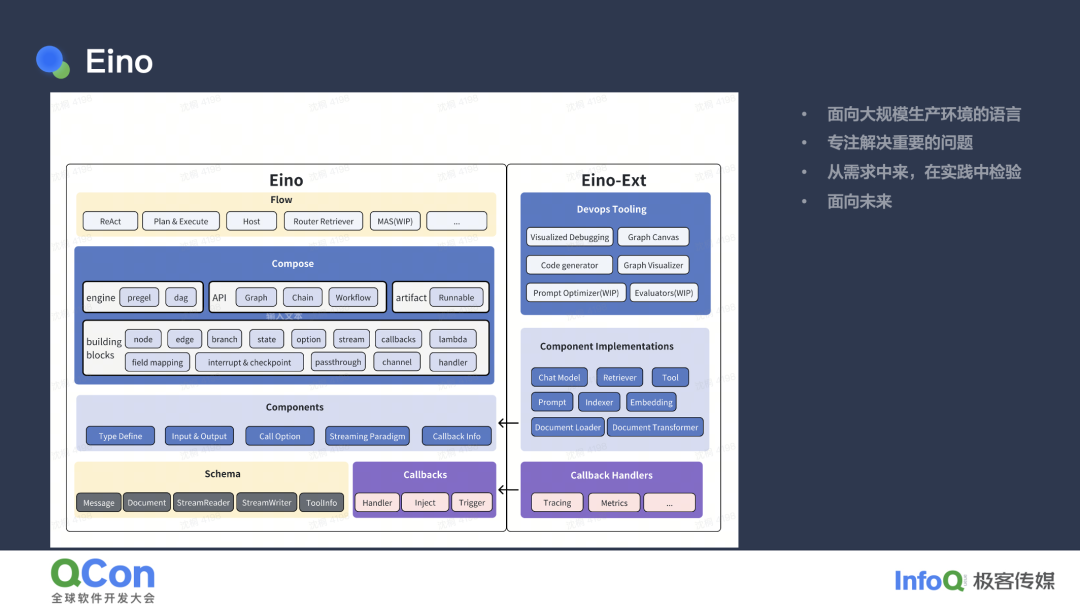Select the "Visualized Debugging" devops box
1080x611 pixels.
tap(570, 237)
